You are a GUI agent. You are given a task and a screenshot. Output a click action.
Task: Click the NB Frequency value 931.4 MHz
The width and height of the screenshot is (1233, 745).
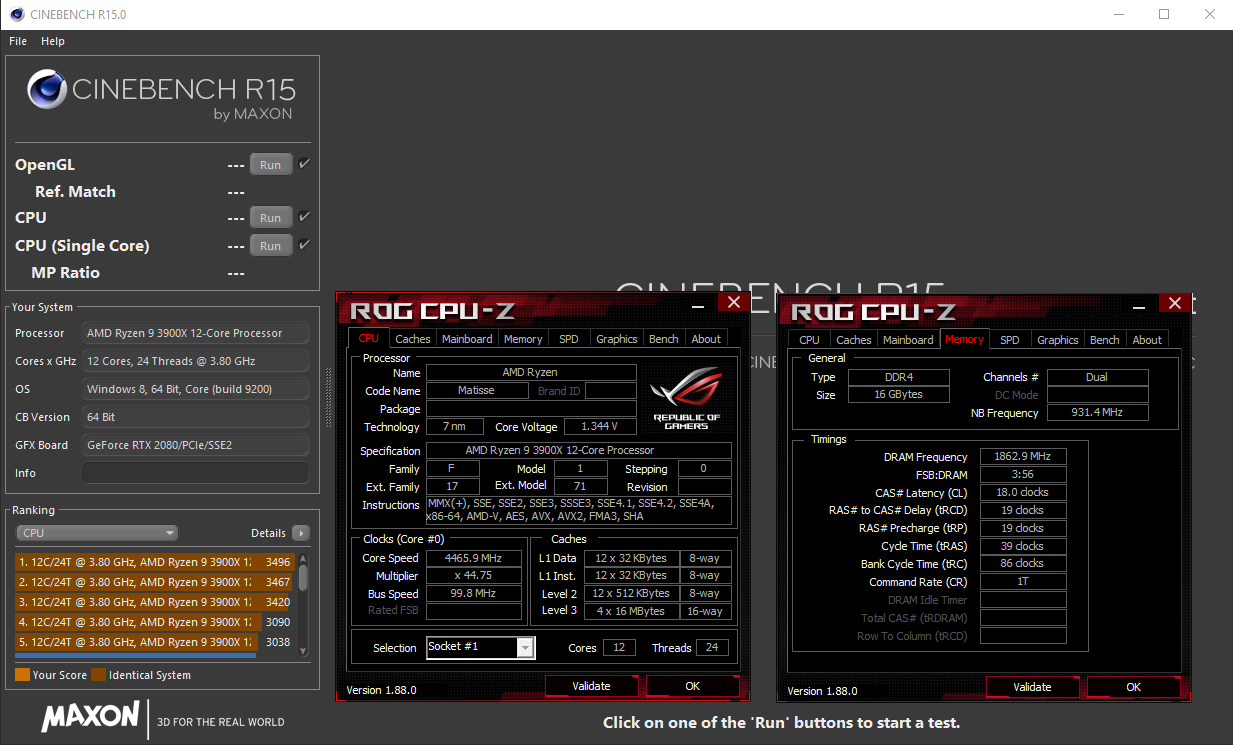(1098, 413)
